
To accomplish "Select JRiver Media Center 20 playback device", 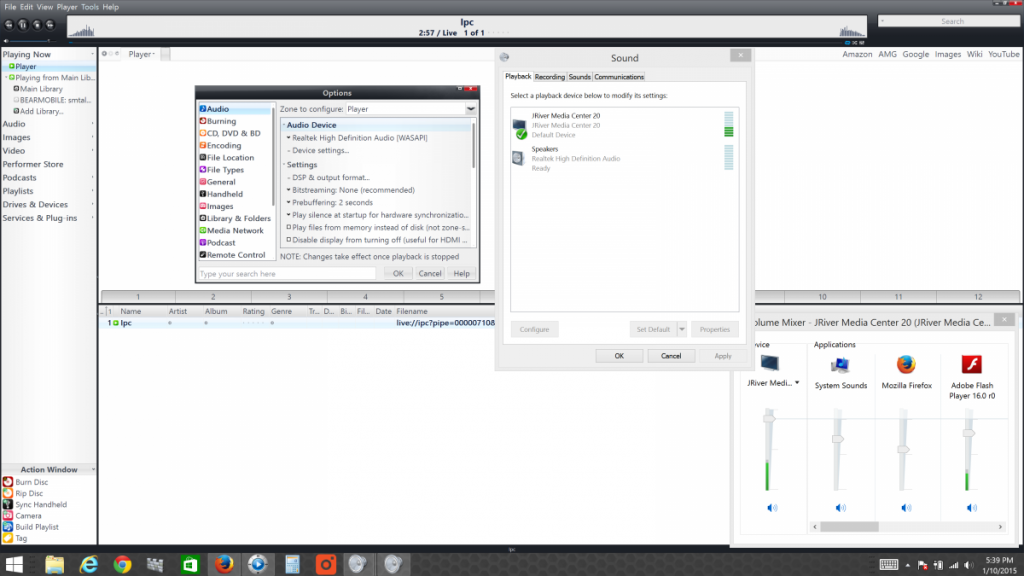I will click(624, 125).
